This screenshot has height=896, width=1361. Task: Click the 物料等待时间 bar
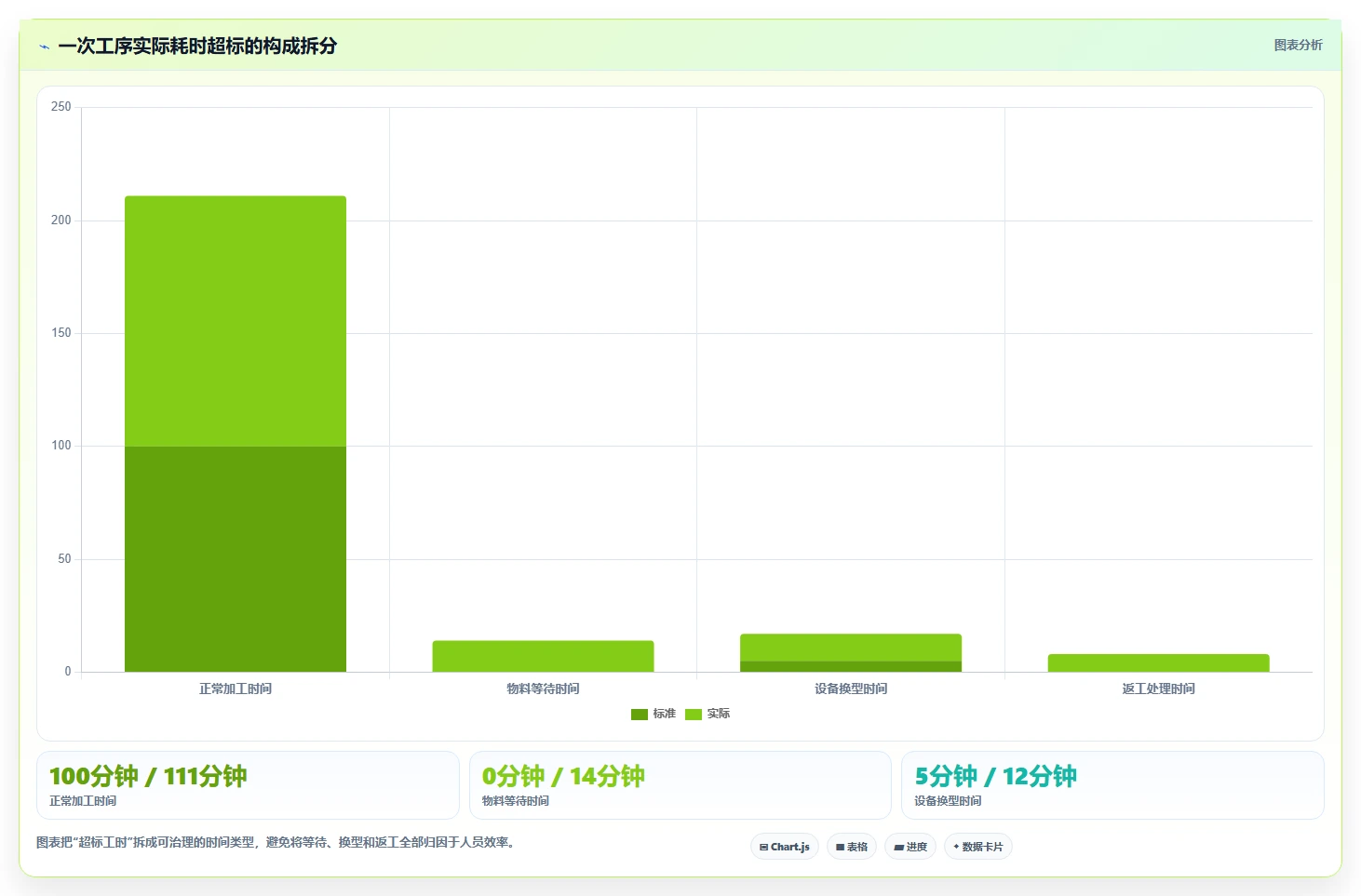[x=543, y=656]
